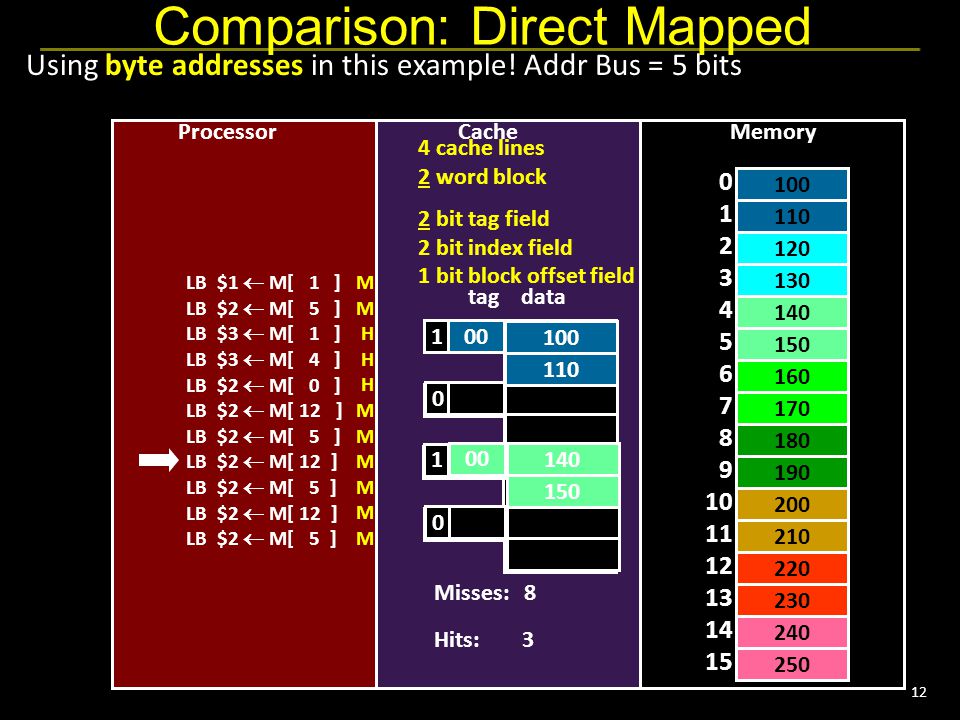Screen dimensions: 960x720
Task: Click the green cache tag '00'
Action: coord(476,459)
